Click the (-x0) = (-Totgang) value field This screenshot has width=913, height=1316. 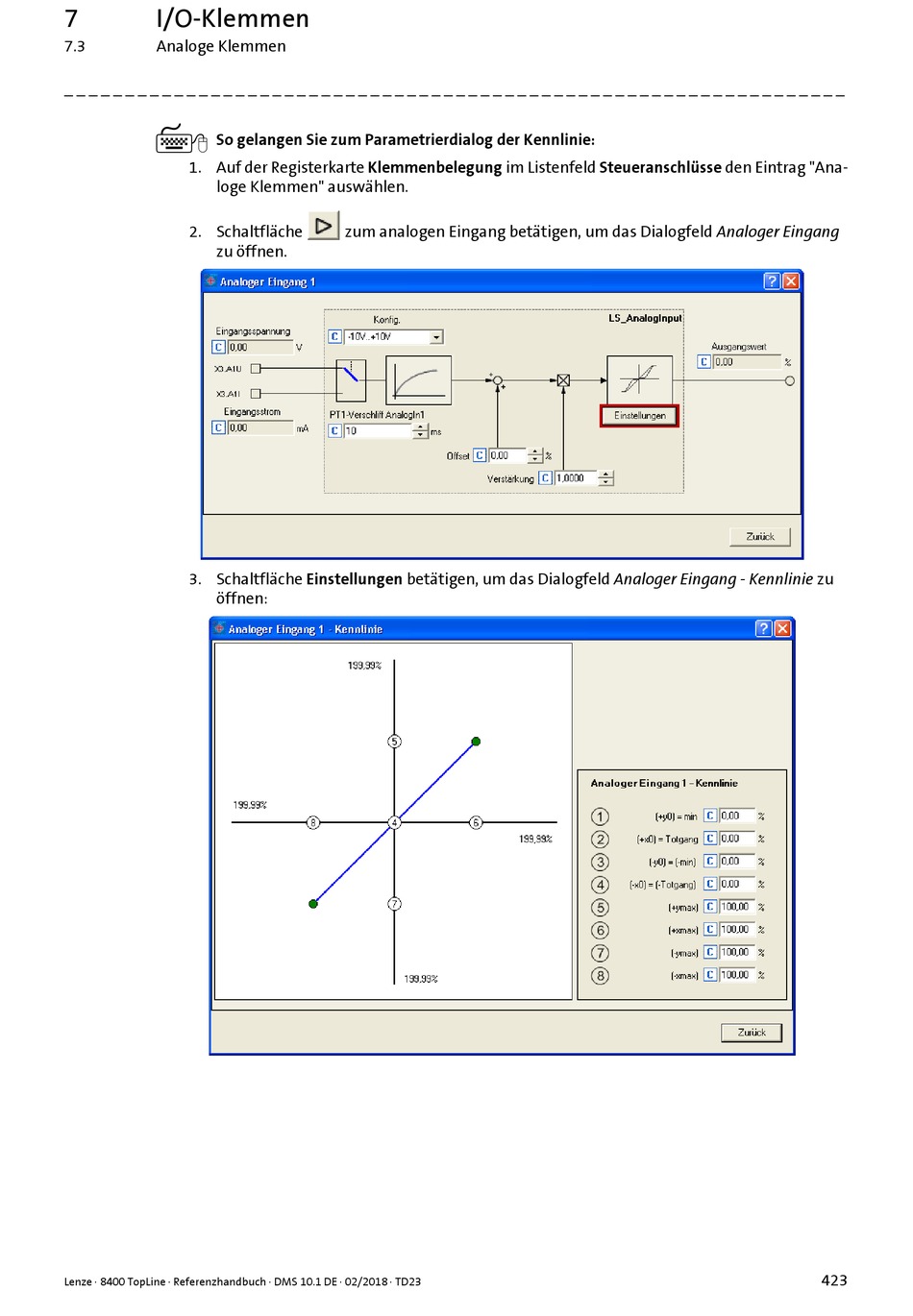pos(737,884)
